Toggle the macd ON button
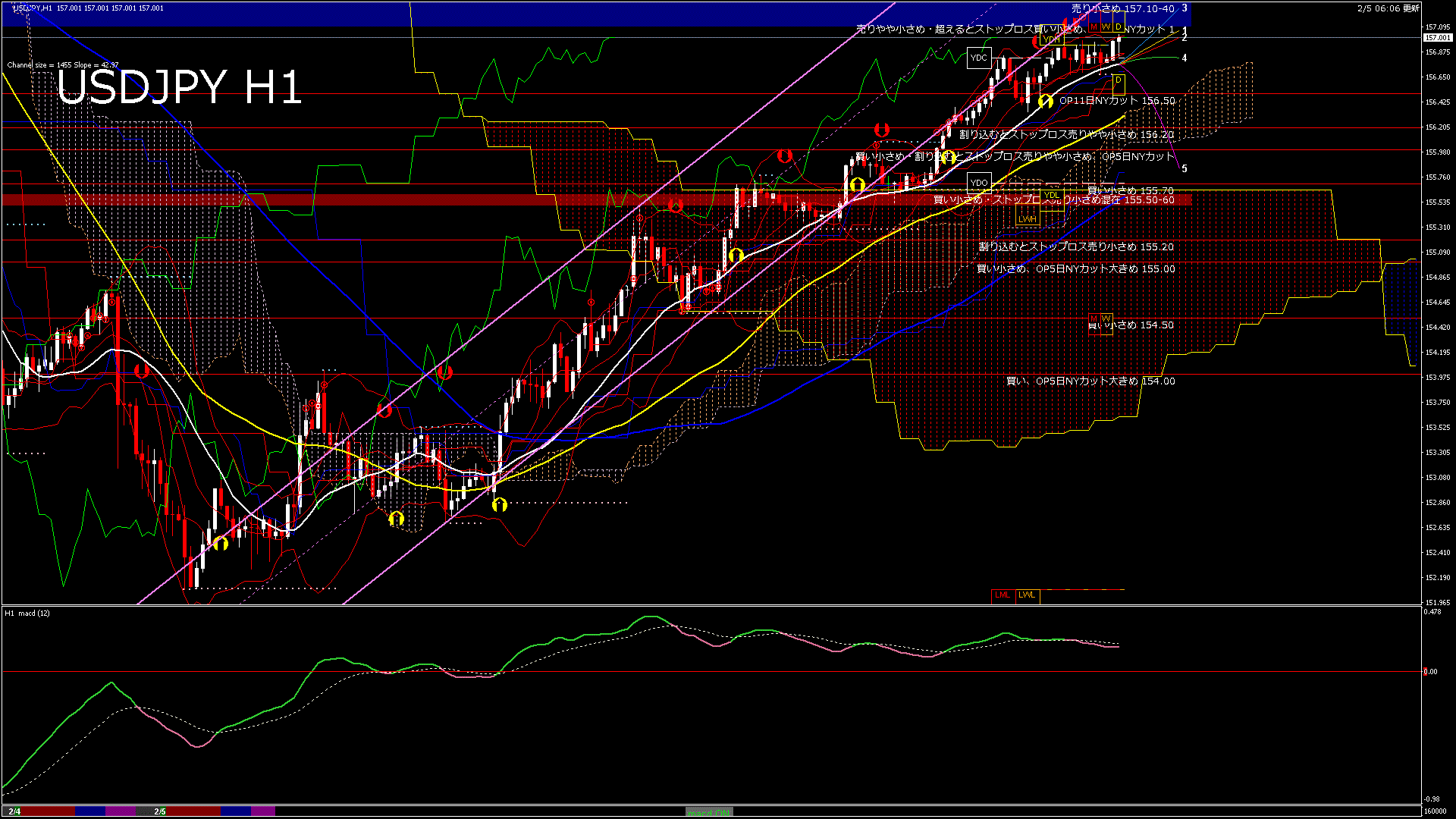This screenshot has width=1456, height=819. pos(709,812)
